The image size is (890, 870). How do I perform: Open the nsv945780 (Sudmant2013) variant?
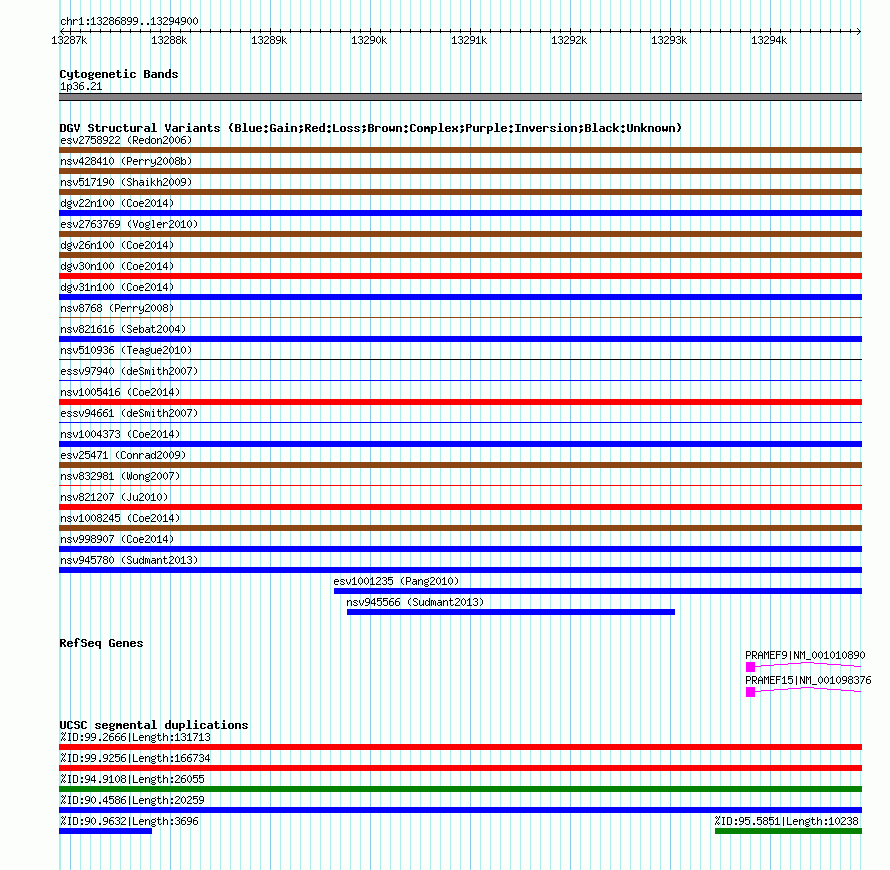pos(460,570)
